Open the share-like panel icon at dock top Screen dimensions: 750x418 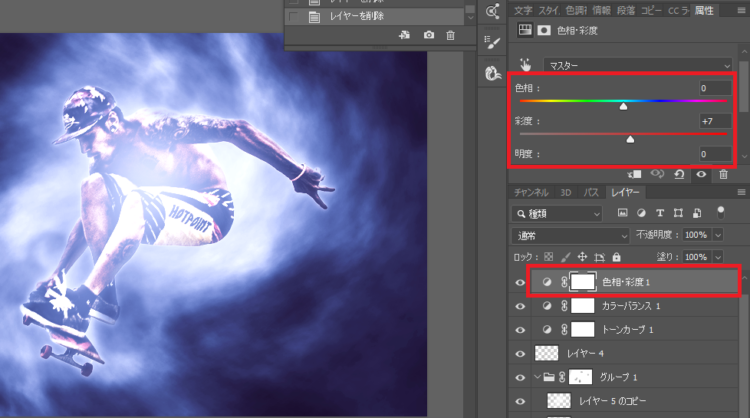[x=492, y=11]
